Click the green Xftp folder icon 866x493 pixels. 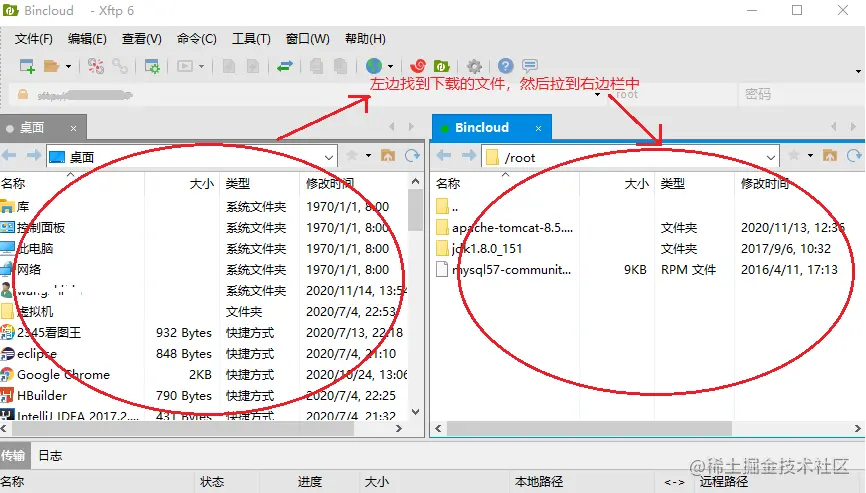click(x=441, y=66)
